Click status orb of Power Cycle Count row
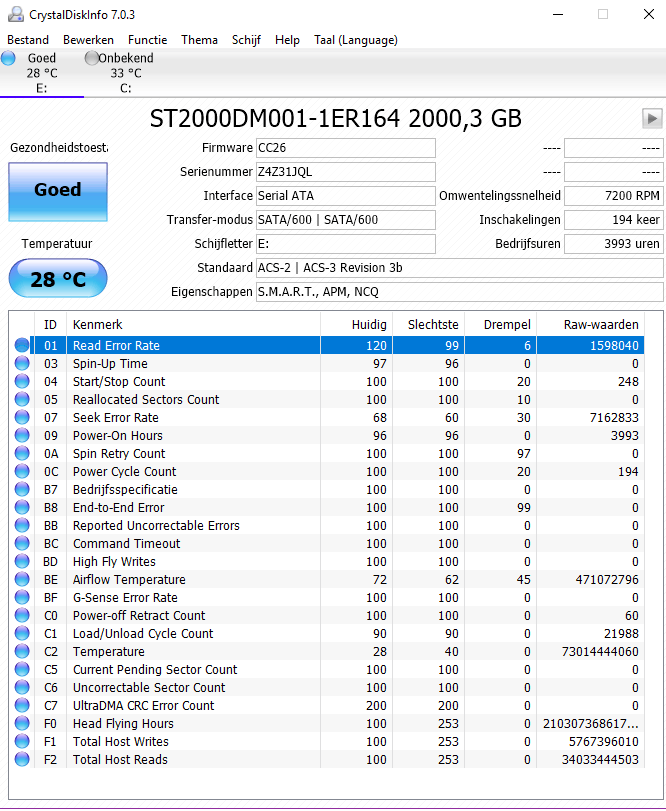Screen dimensions: 666x811 pyautogui.click(x=22, y=471)
